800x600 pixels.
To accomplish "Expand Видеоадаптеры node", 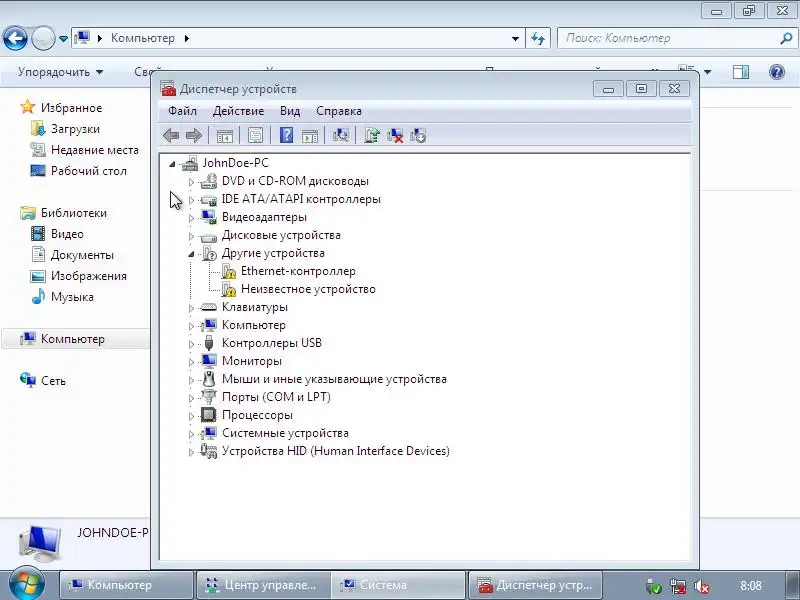I will pos(191,218).
